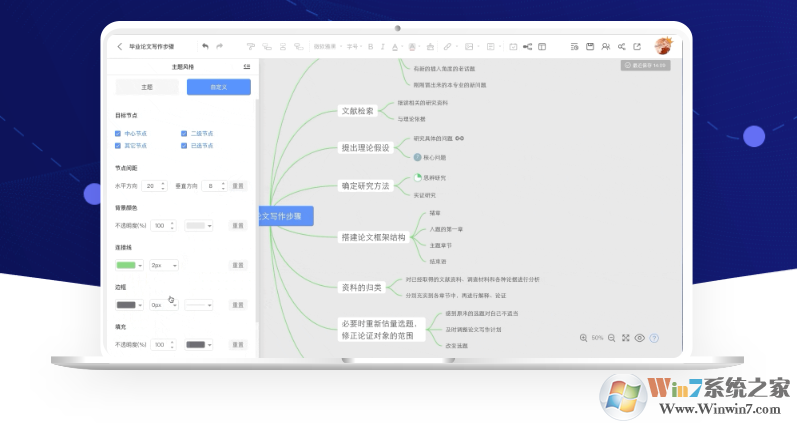This screenshot has height=423, width=797.
Task: Uncheck the 二级节点 checkbox
Action: [184, 133]
